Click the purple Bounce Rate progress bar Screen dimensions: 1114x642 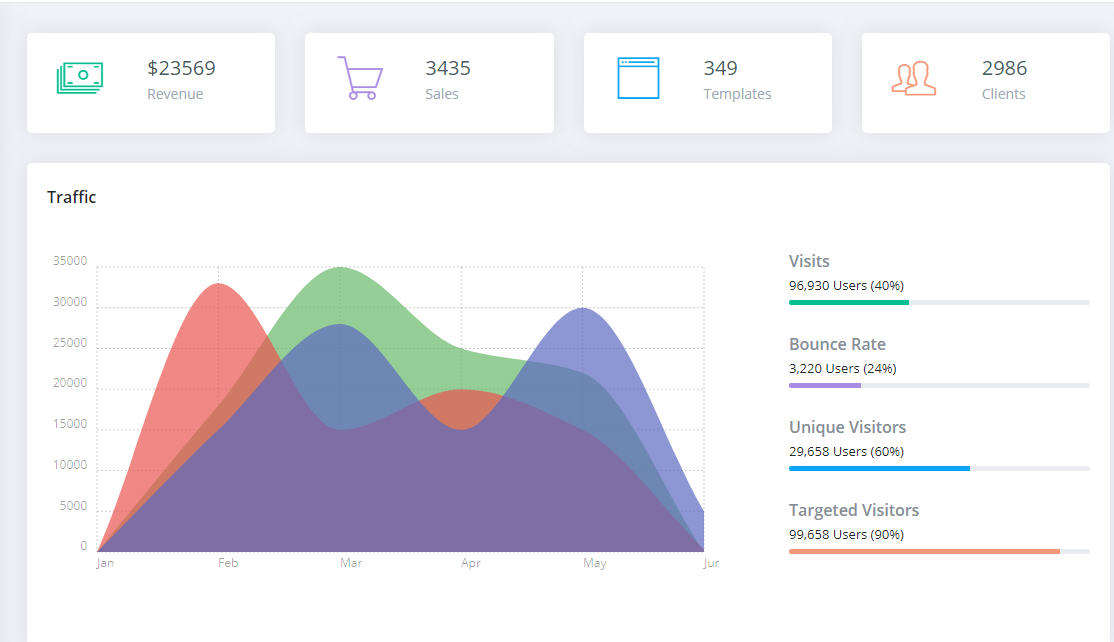[824, 384]
